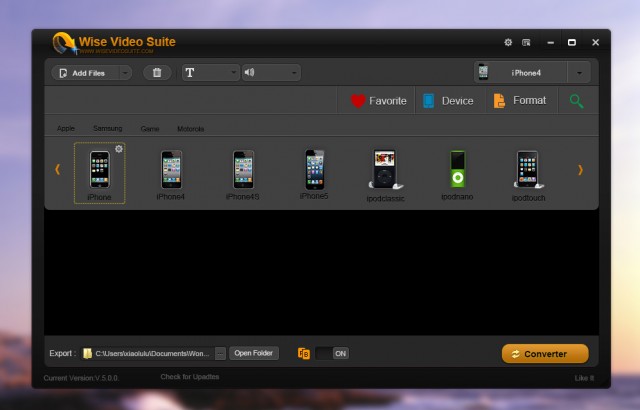This screenshot has width=640, height=410.
Task: Show next devices with right arrow
Action: pyautogui.click(x=580, y=170)
